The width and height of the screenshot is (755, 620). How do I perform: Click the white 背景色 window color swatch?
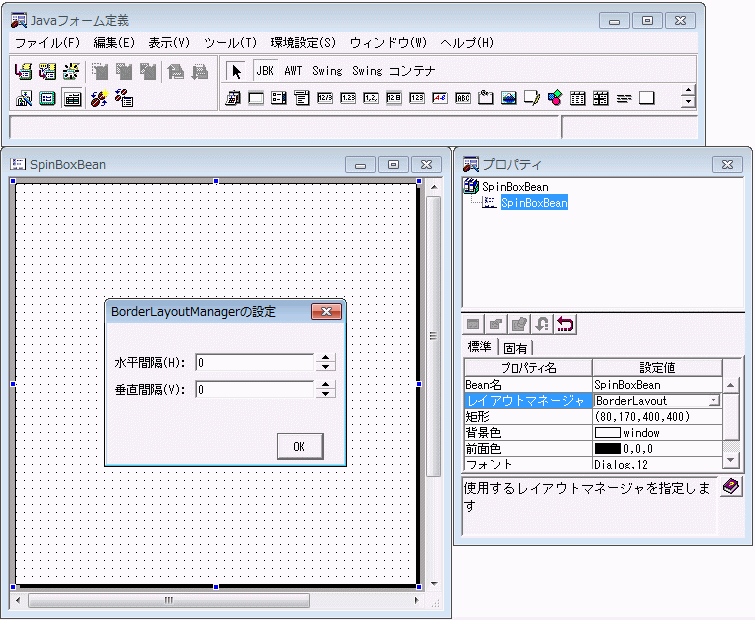tap(607, 432)
